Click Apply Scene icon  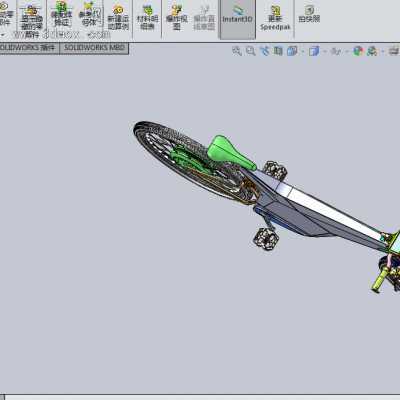pos(372,51)
